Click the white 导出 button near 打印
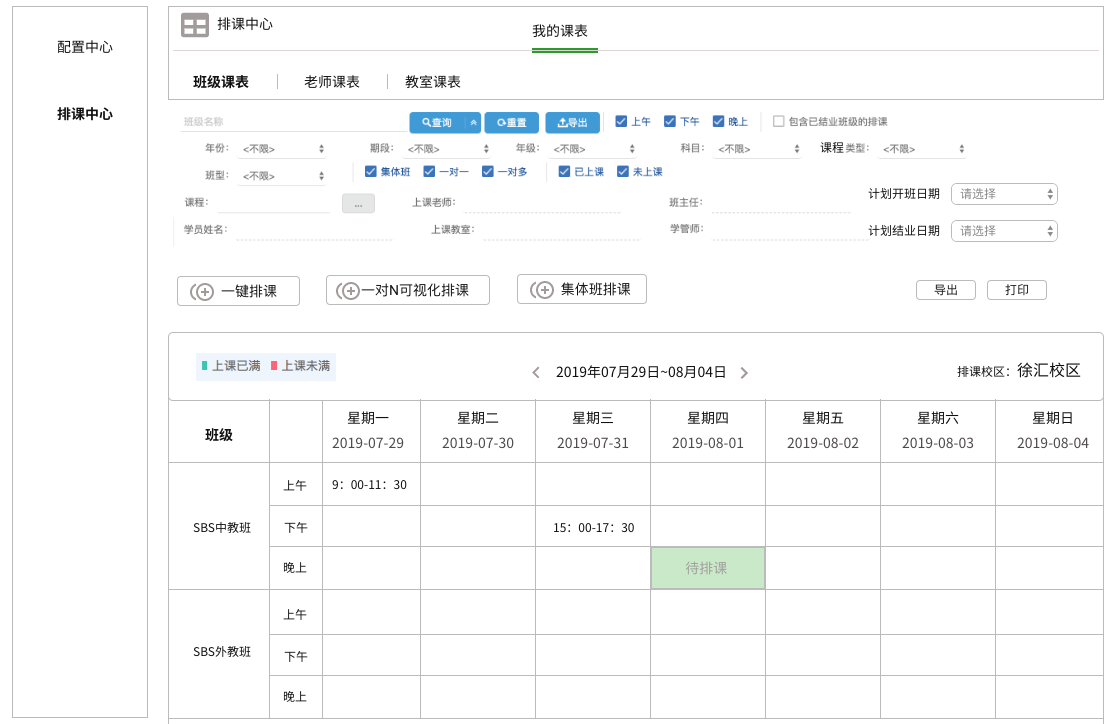This screenshot has height=724, width=1112. tap(946, 290)
